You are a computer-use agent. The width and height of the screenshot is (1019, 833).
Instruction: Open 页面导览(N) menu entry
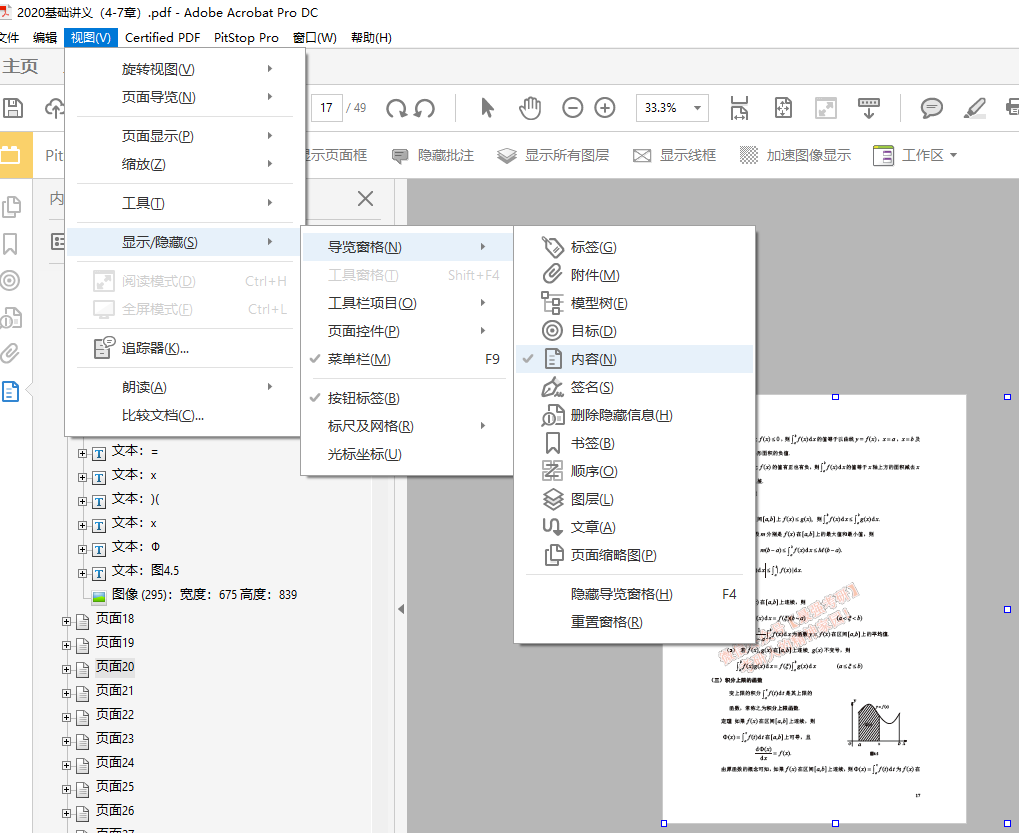tap(185, 97)
